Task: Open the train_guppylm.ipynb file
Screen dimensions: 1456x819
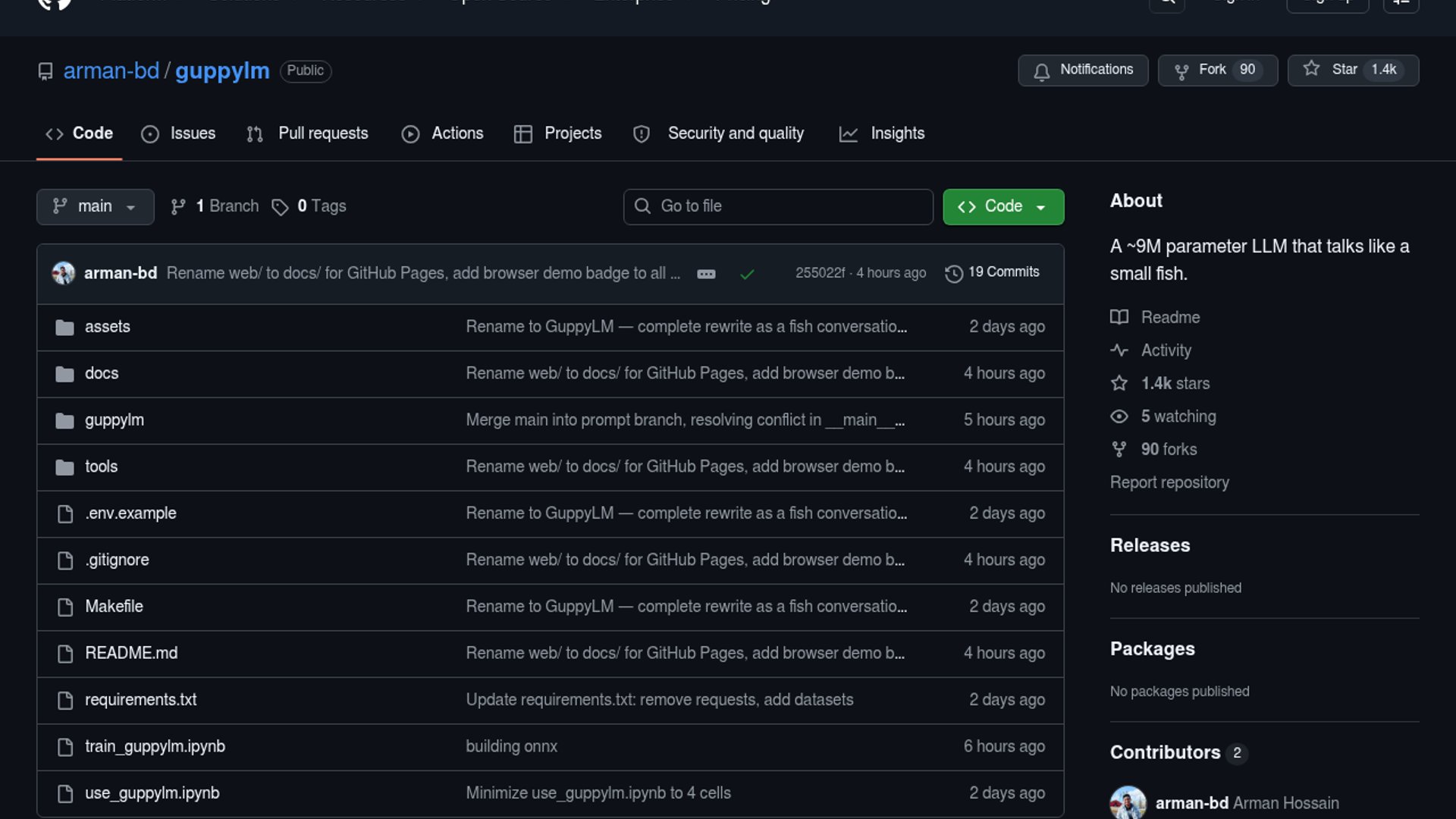Action: point(155,746)
